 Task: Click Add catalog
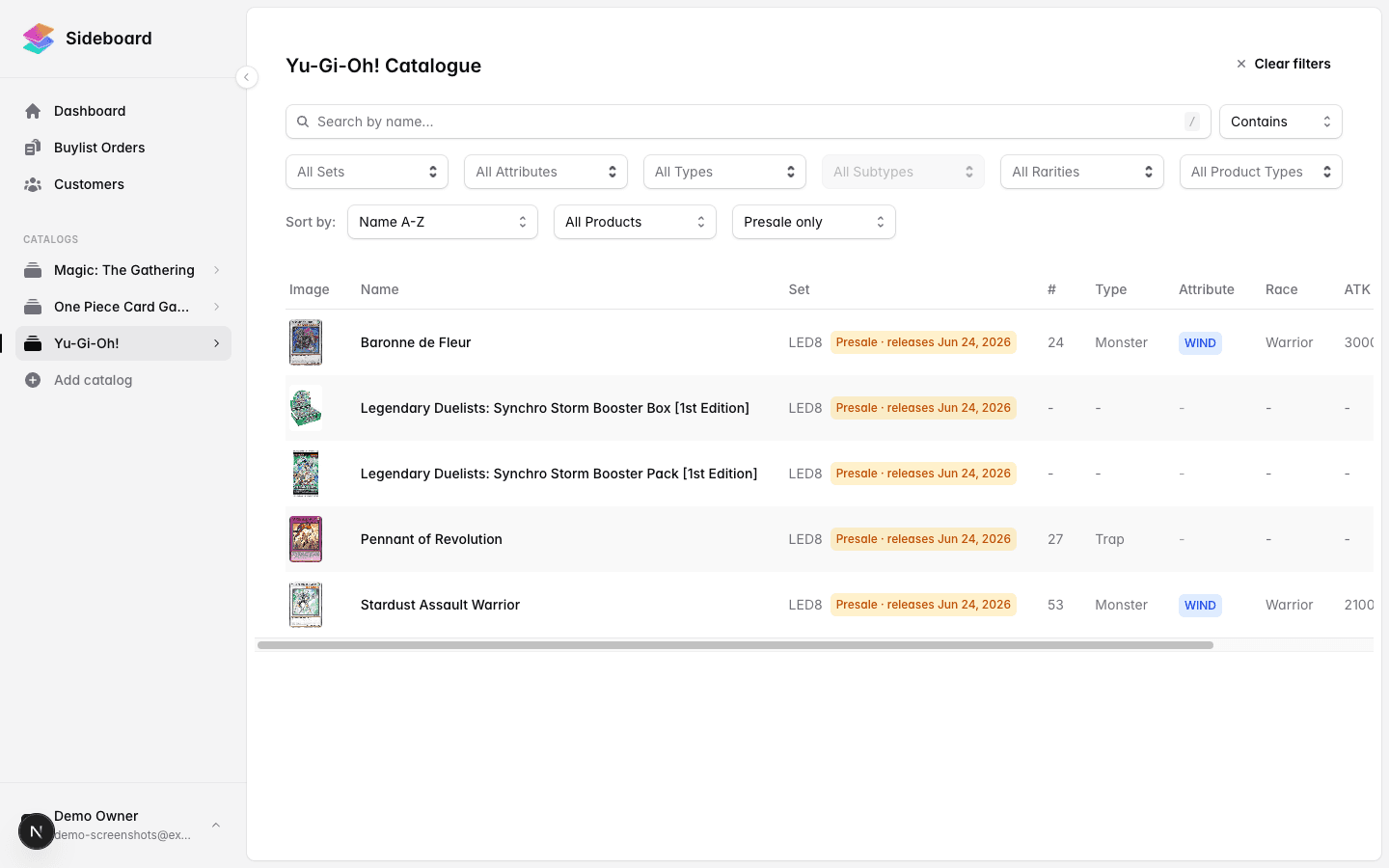click(123, 380)
